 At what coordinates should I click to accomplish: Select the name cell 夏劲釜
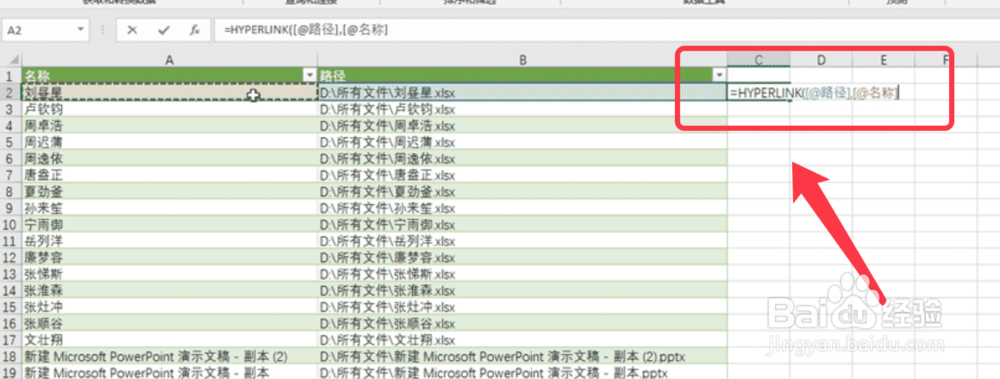(170, 191)
